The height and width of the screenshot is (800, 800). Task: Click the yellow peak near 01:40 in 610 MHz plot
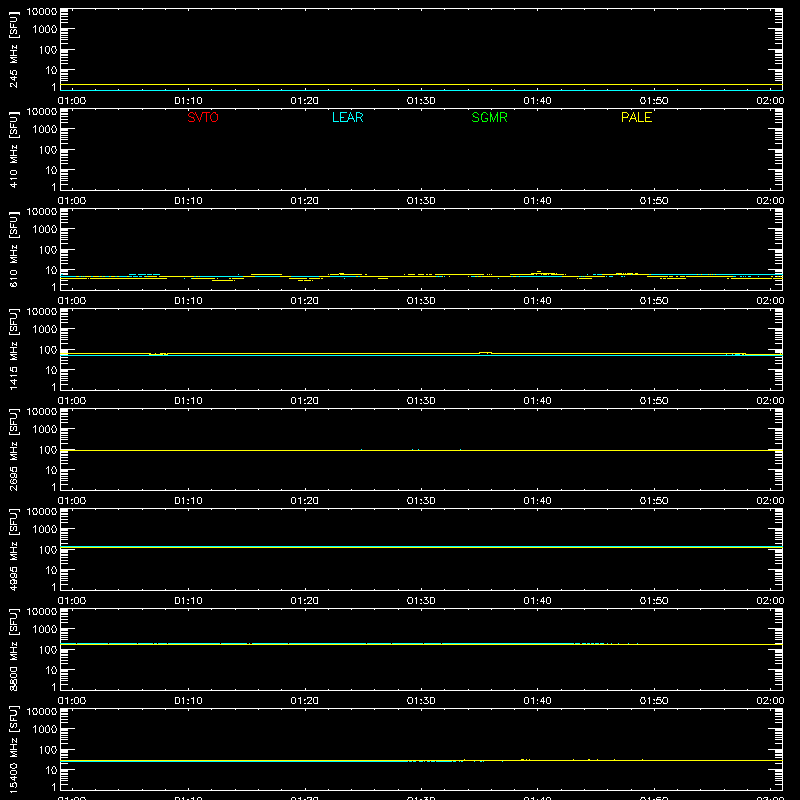coord(539,272)
